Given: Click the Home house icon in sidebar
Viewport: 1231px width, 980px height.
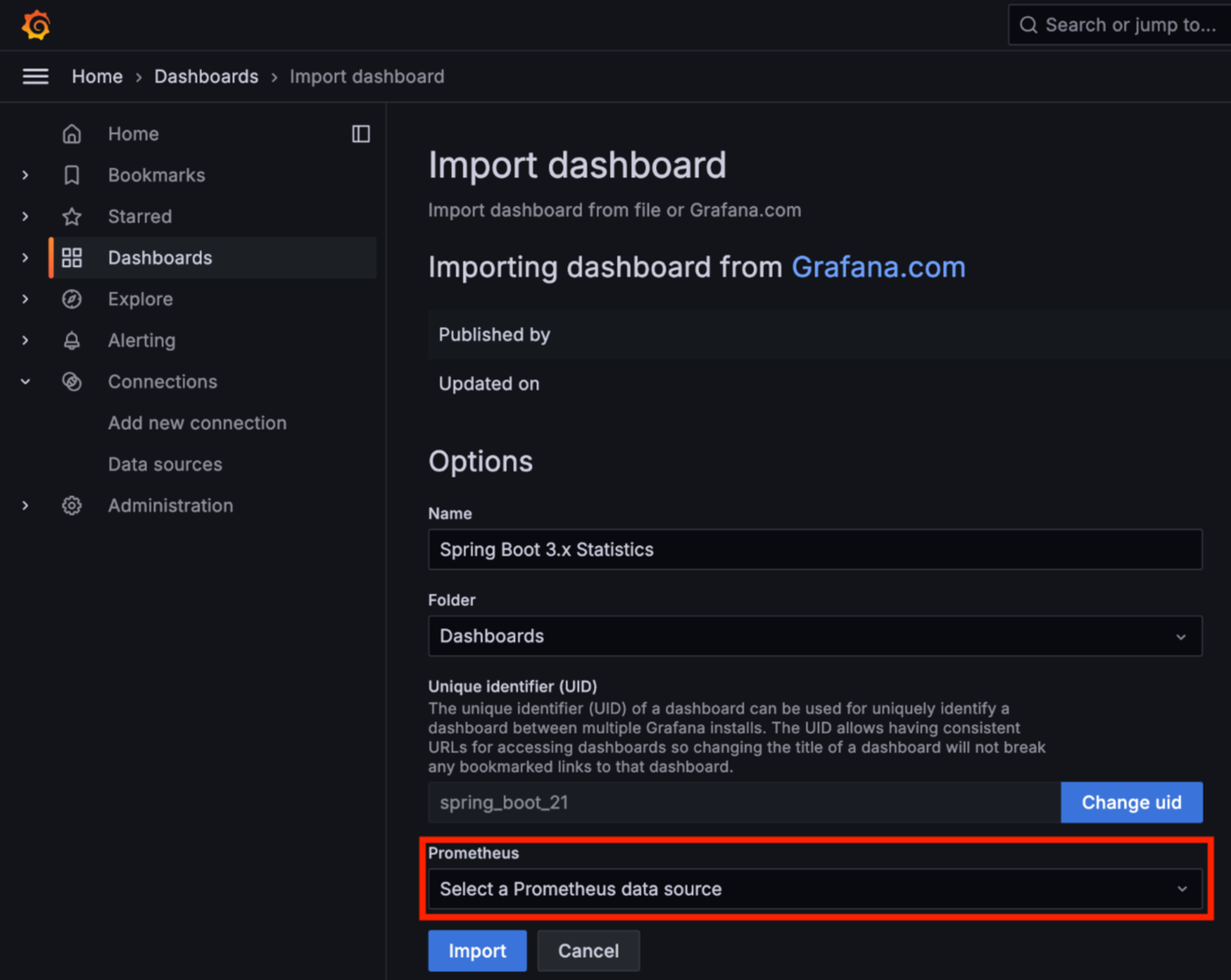Looking at the screenshot, I should pyautogui.click(x=72, y=134).
